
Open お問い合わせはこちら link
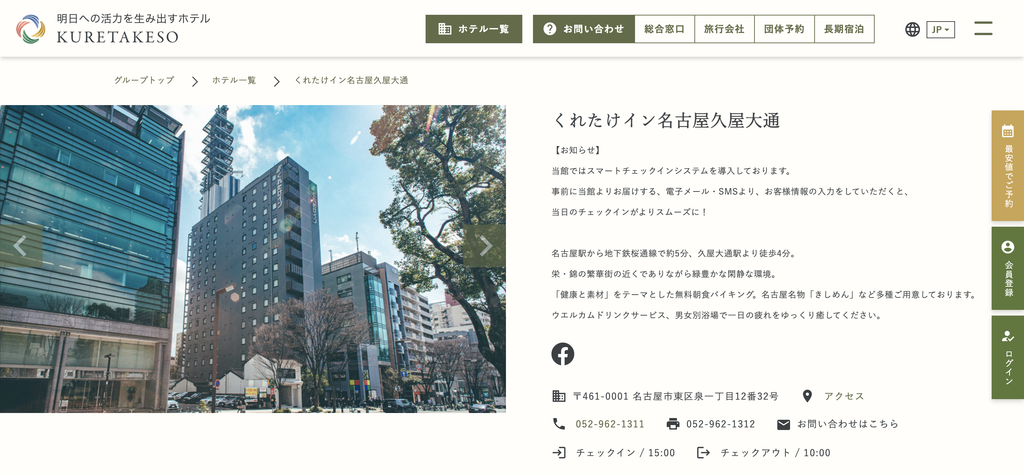[x=848, y=424]
